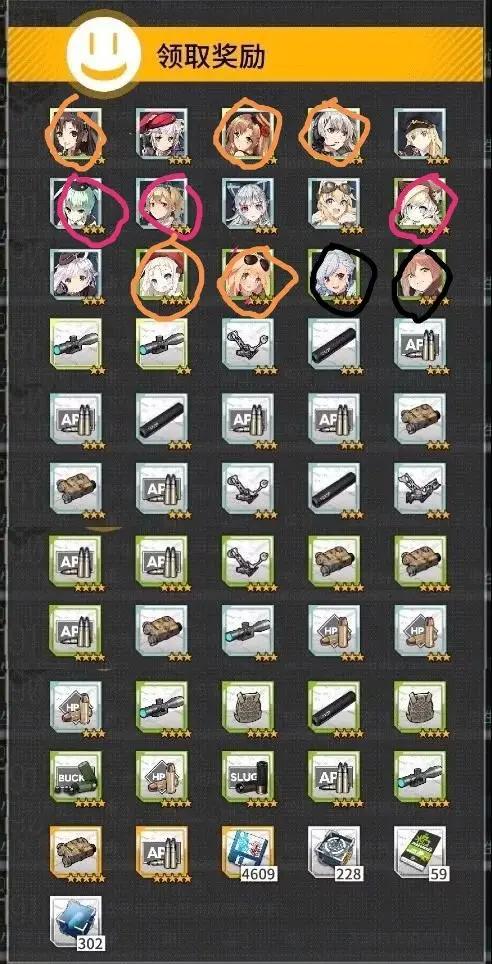
Task: Select the brown-haired character circled in black
Action: pyautogui.click(x=420, y=275)
